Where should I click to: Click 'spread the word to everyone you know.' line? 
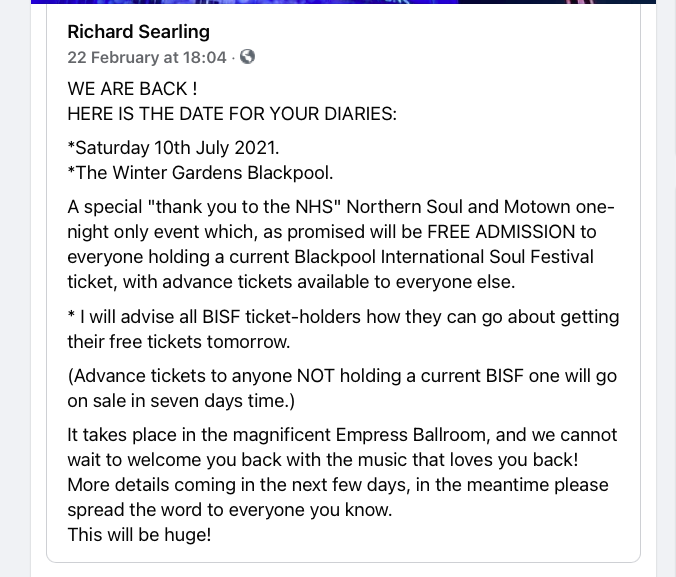230,510
